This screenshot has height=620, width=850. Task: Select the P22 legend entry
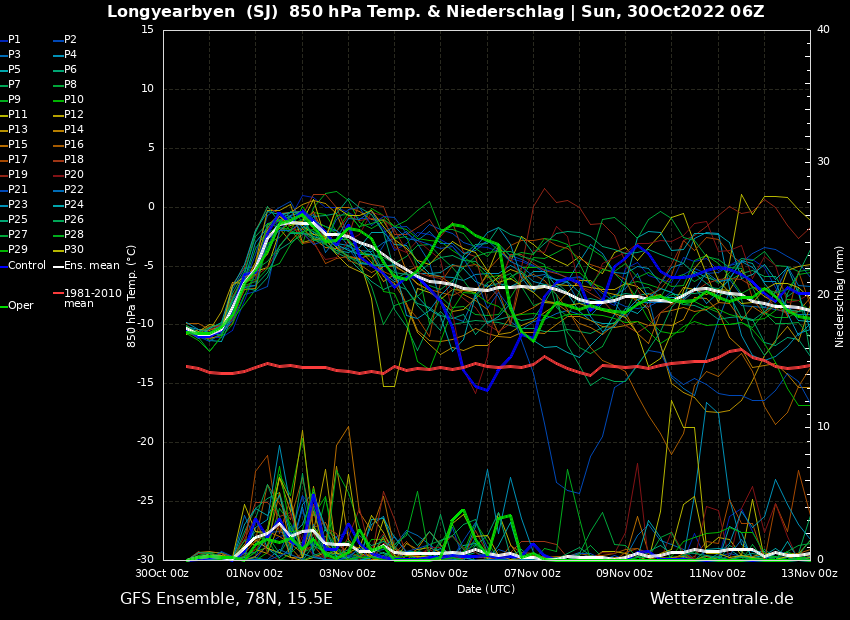coord(74,190)
